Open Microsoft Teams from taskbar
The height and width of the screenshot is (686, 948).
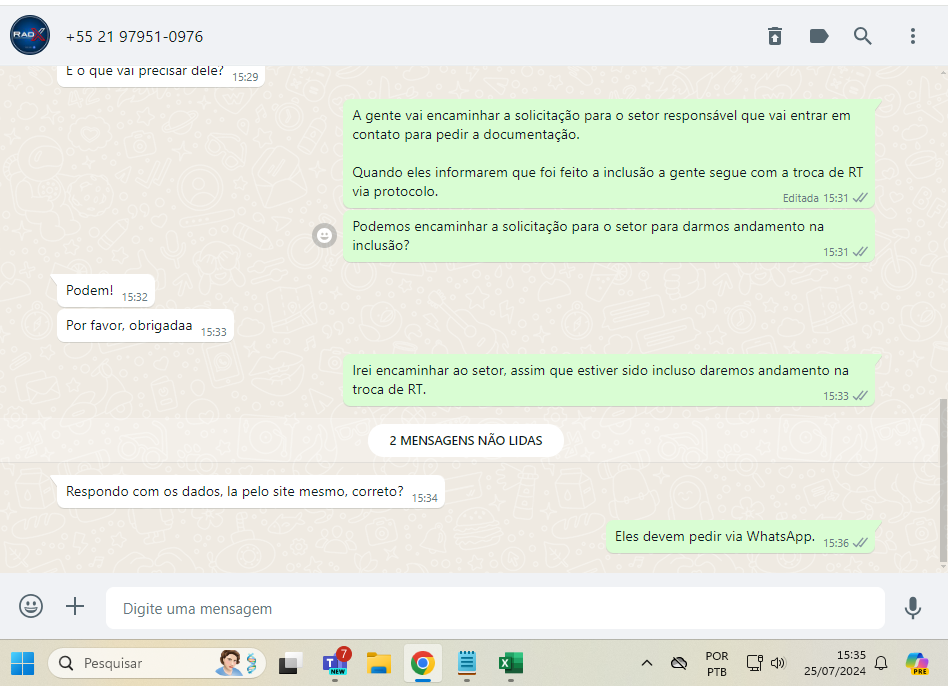[x=335, y=663]
